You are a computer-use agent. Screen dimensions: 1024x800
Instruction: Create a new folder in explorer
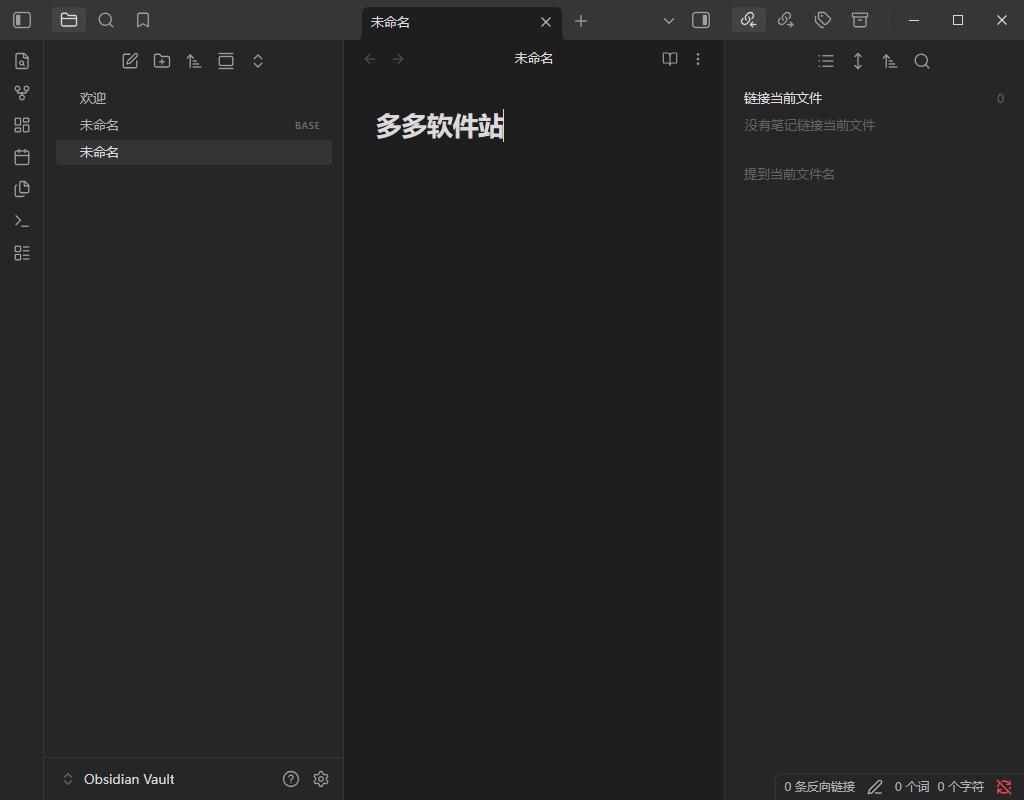162,61
